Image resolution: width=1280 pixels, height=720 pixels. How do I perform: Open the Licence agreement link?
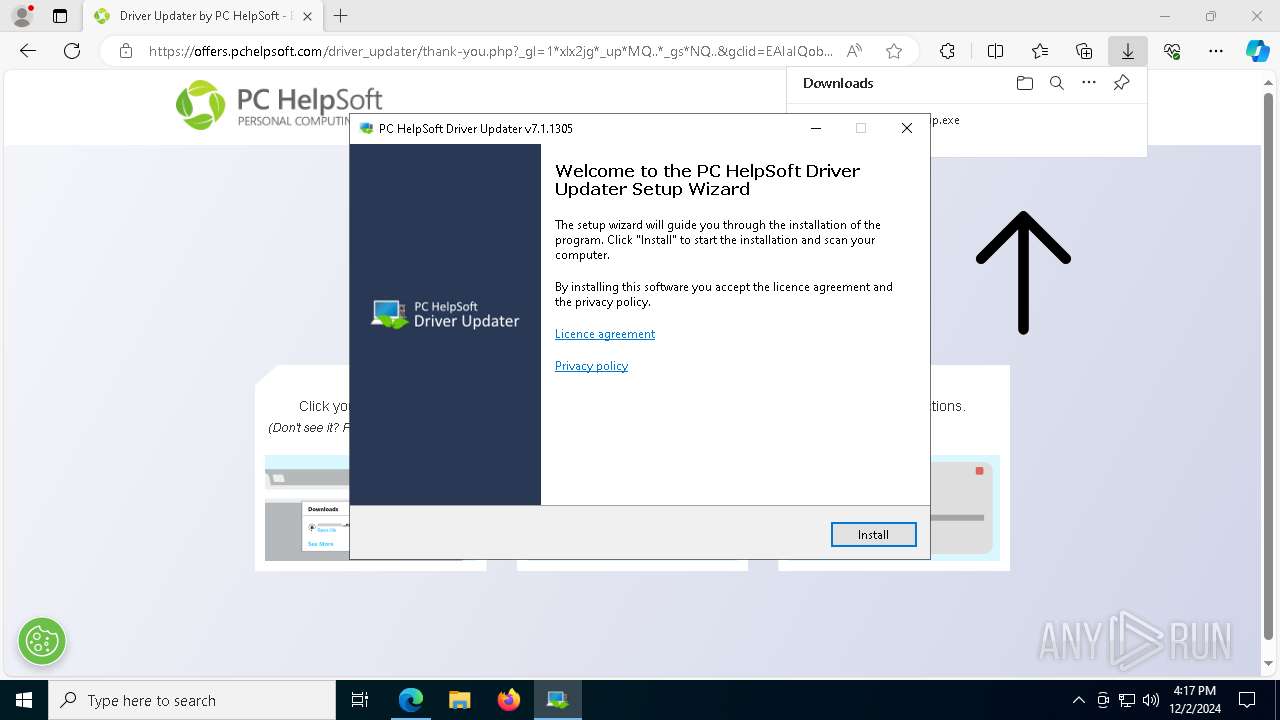click(605, 334)
